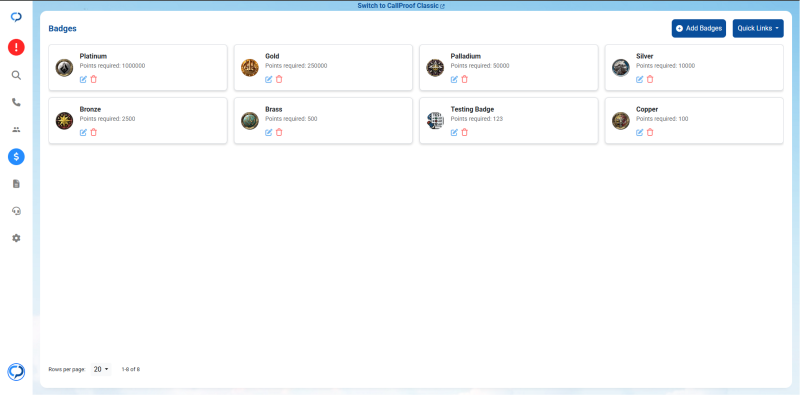800x395 pixels.
Task: Click the Platinum badge title
Action: [93, 56]
